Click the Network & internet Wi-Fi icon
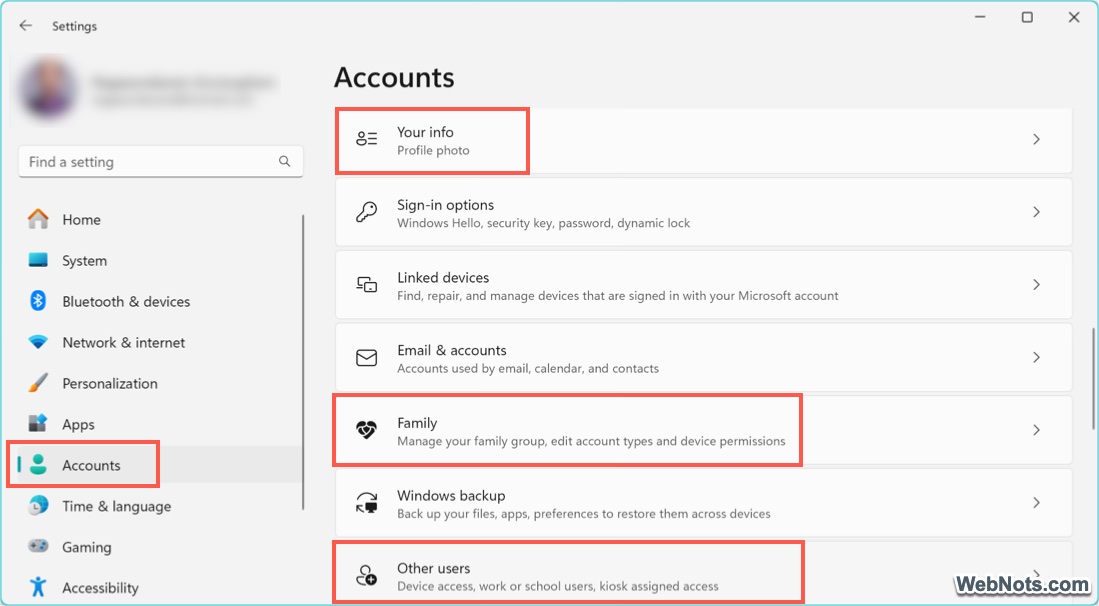1099x606 pixels. pos(38,342)
